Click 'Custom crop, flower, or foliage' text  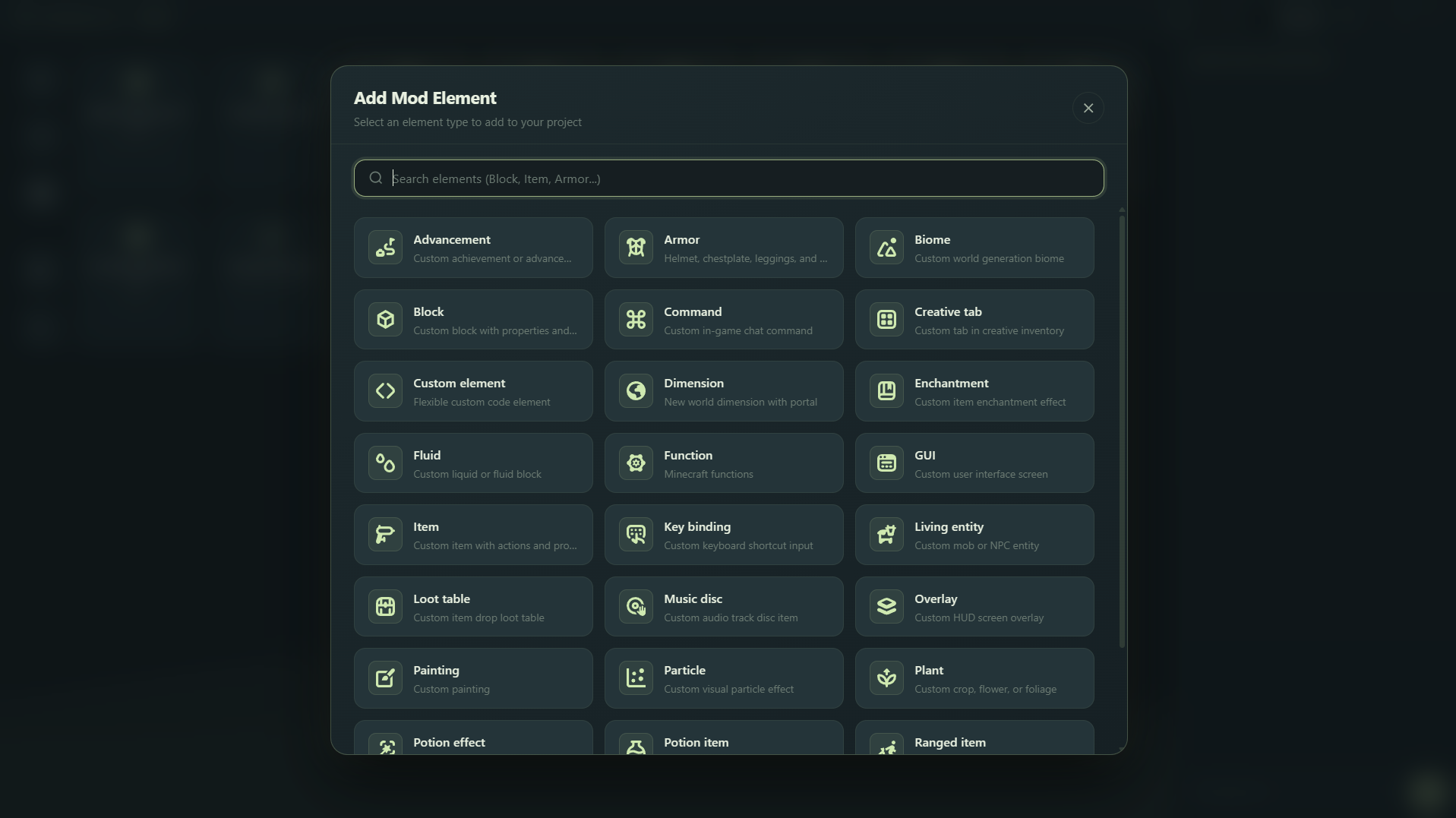(x=985, y=690)
